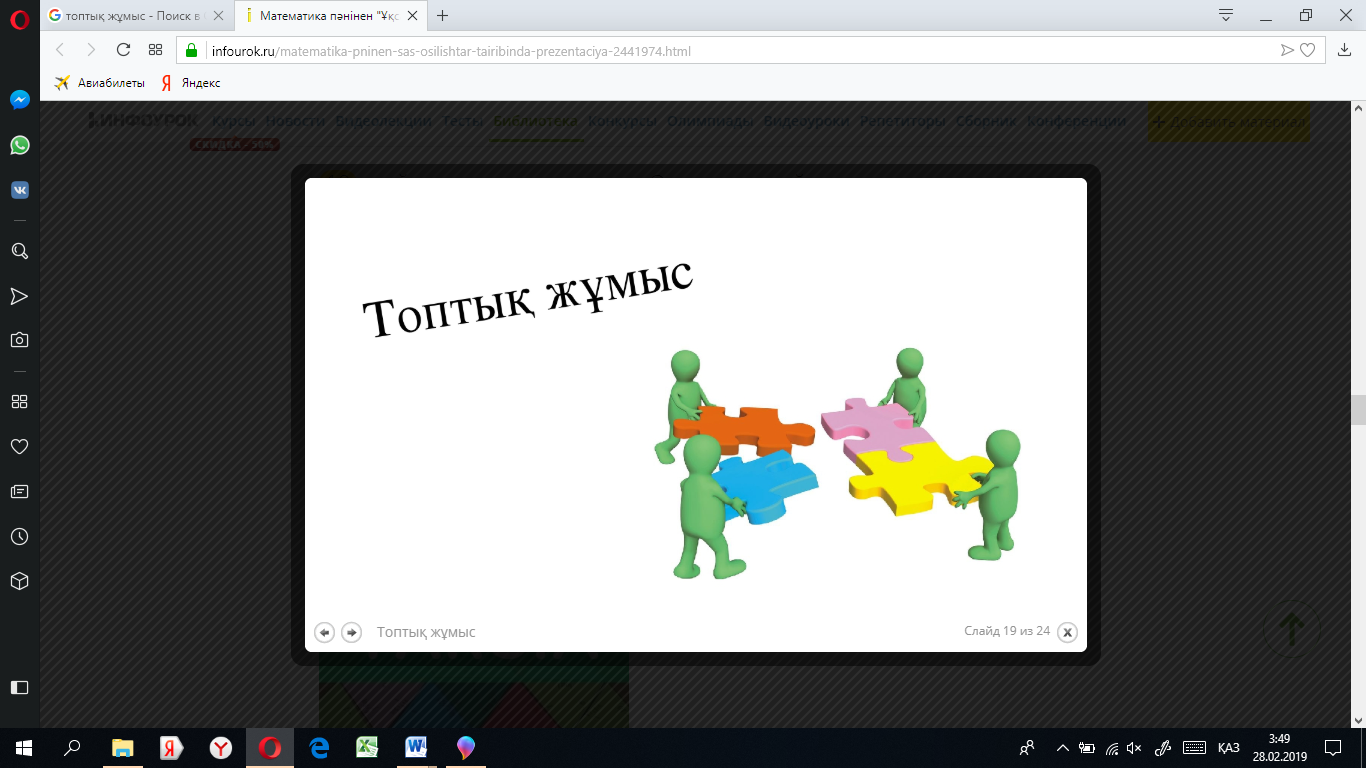Open WhatsApp in the Opera sidebar

[19, 145]
